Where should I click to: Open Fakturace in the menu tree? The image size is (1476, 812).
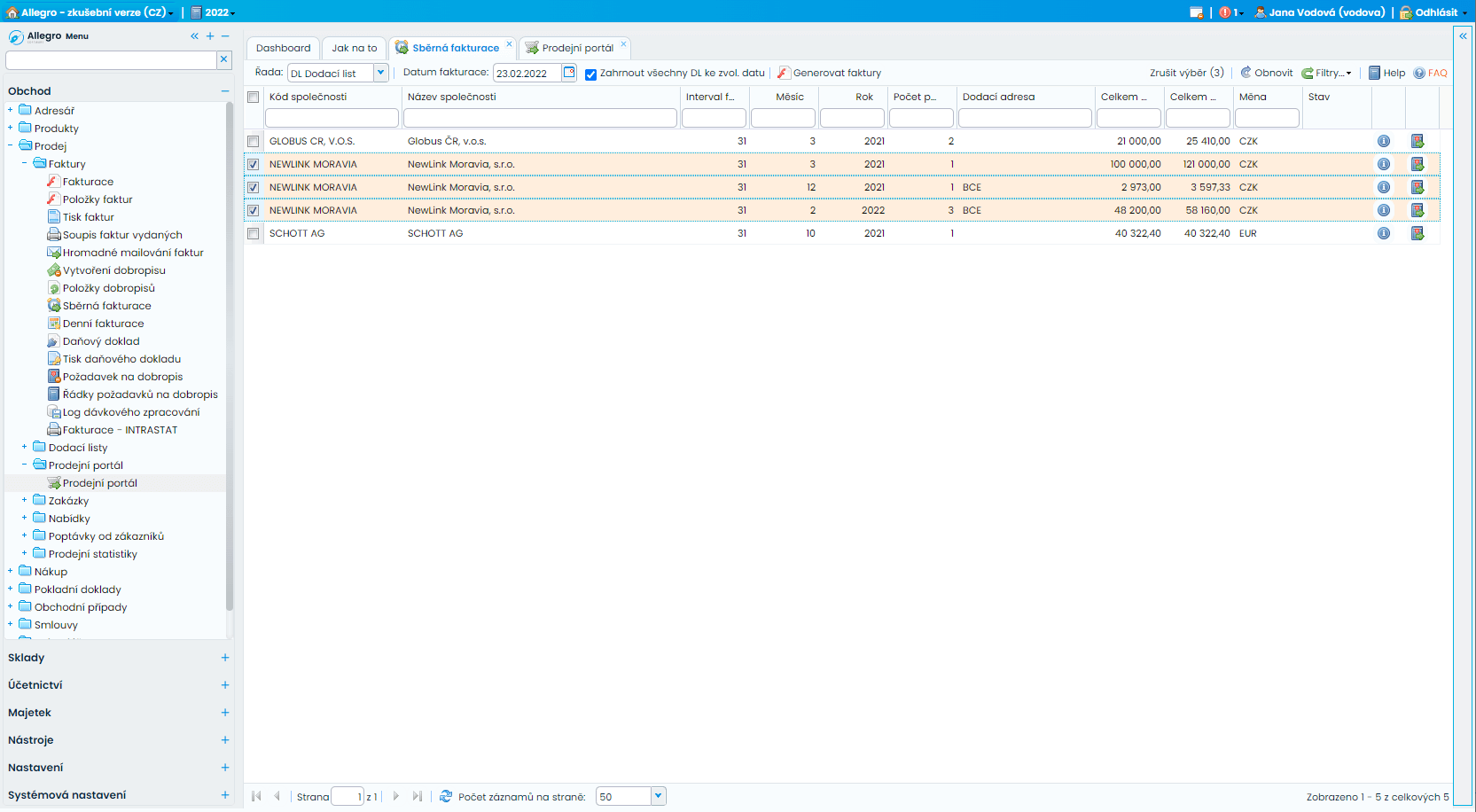[x=81, y=182]
